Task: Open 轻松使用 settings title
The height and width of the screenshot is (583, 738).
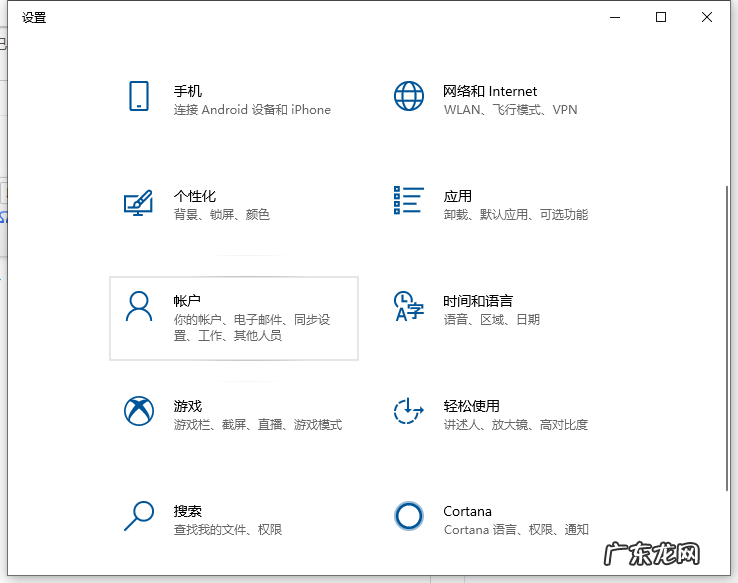Action: [472, 406]
